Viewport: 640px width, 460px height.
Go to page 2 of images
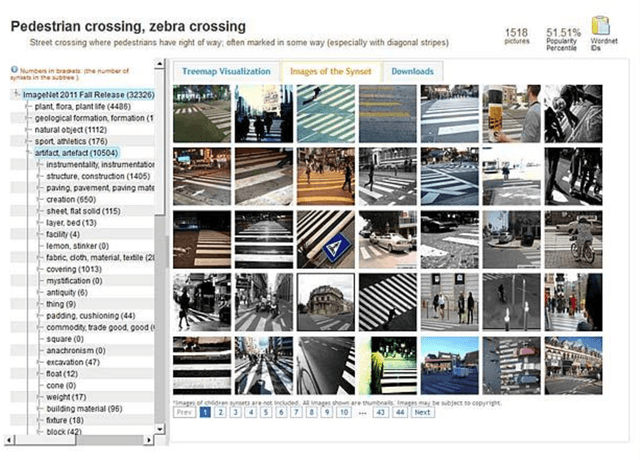click(220, 412)
